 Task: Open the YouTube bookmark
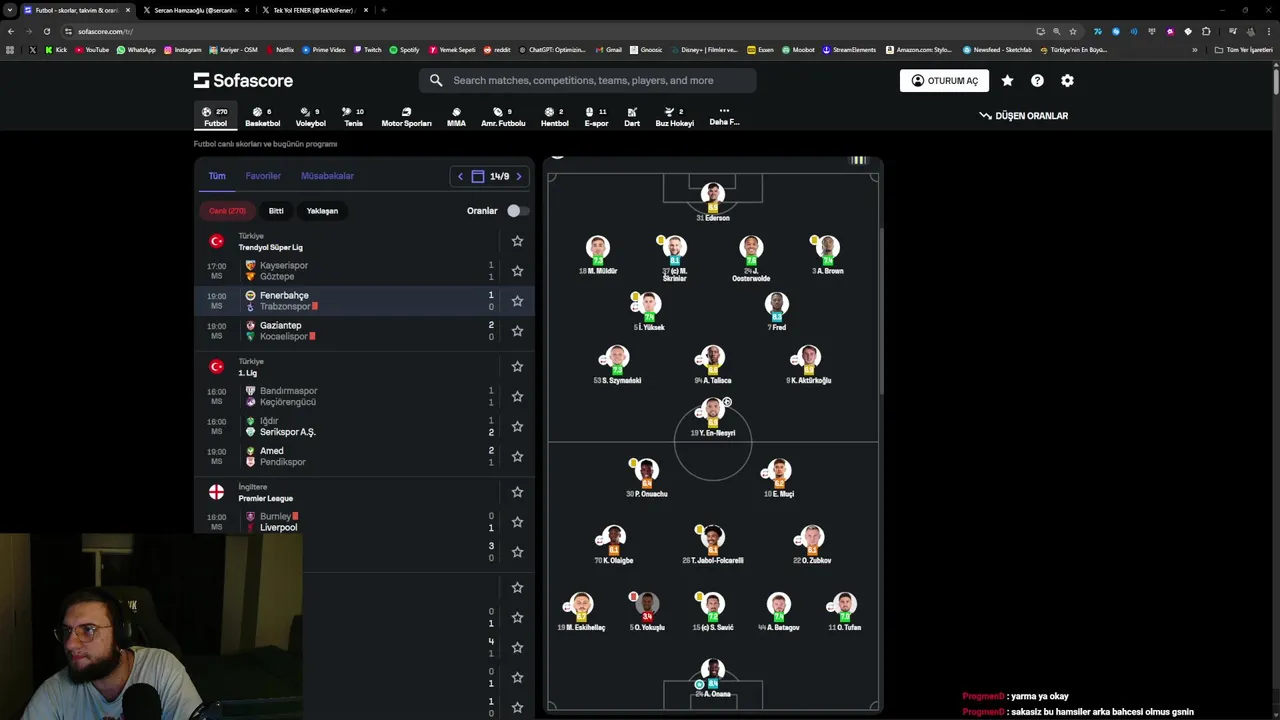point(91,49)
